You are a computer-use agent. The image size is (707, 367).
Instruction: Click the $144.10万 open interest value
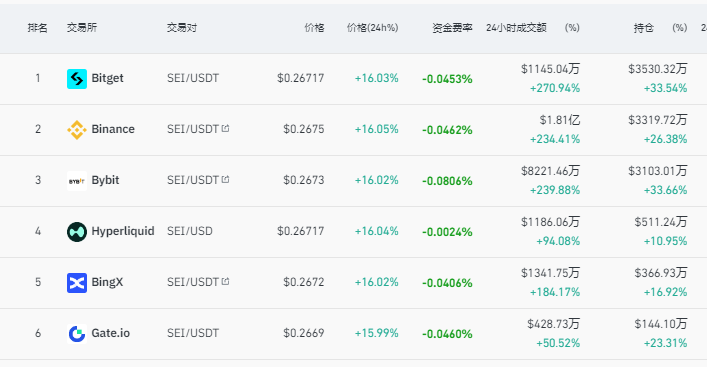coord(661,324)
